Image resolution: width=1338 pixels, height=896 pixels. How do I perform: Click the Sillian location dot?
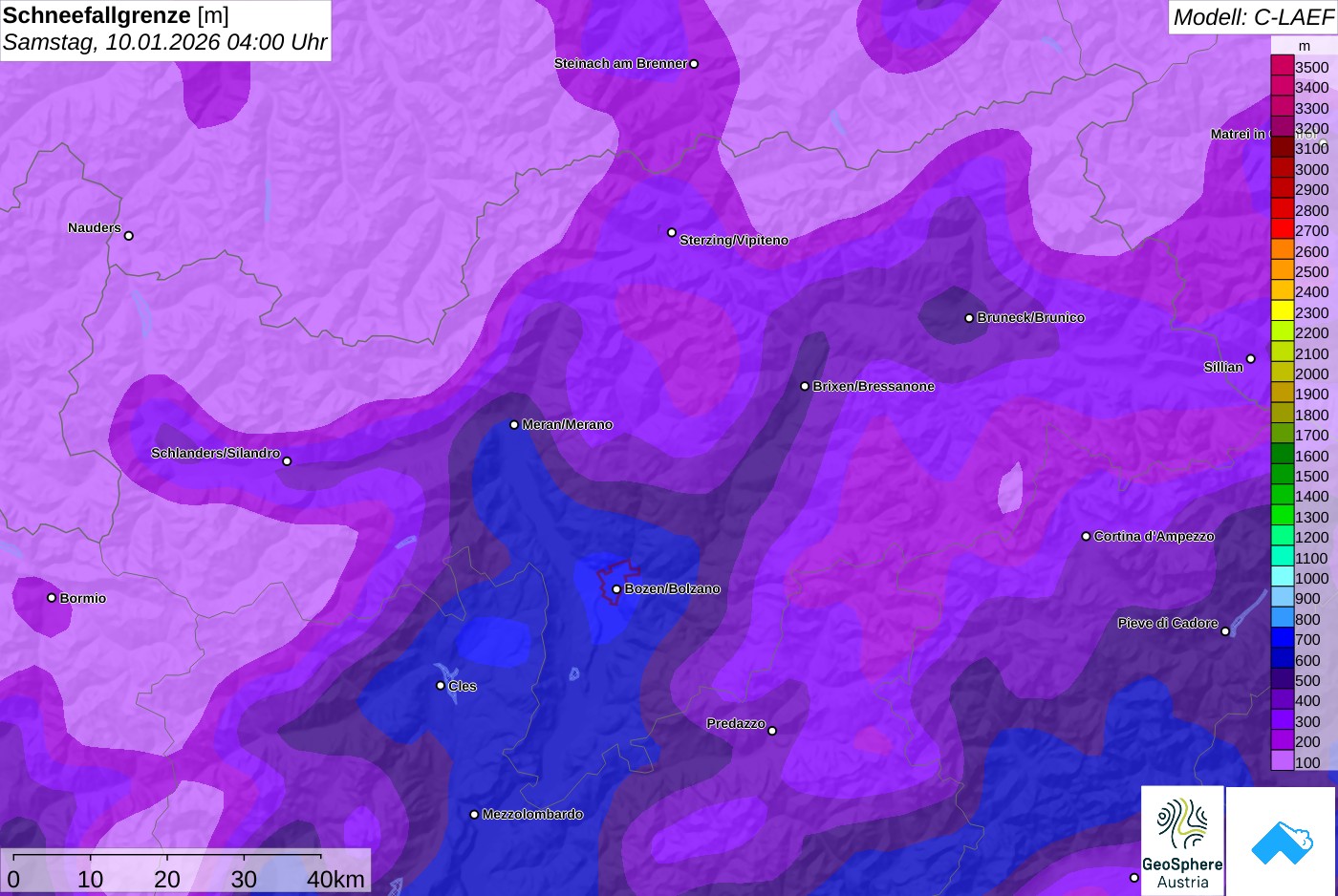point(1251,359)
